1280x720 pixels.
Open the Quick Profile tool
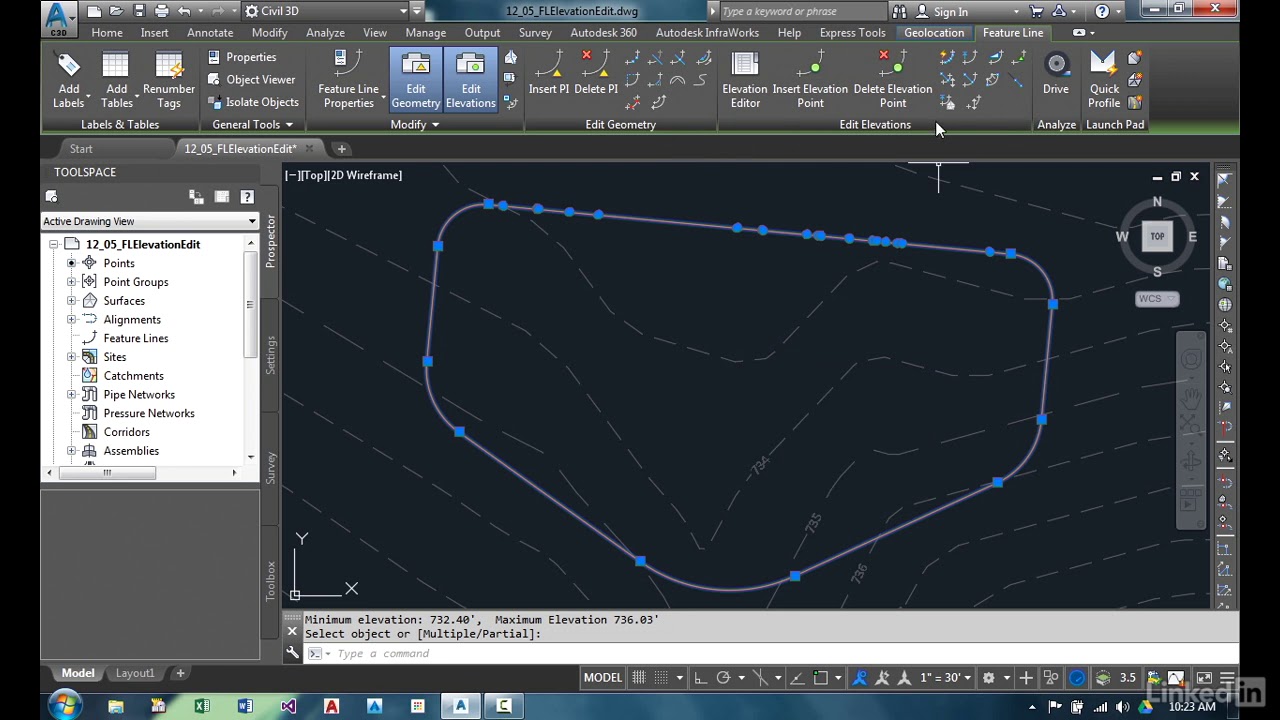click(x=1104, y=80)
